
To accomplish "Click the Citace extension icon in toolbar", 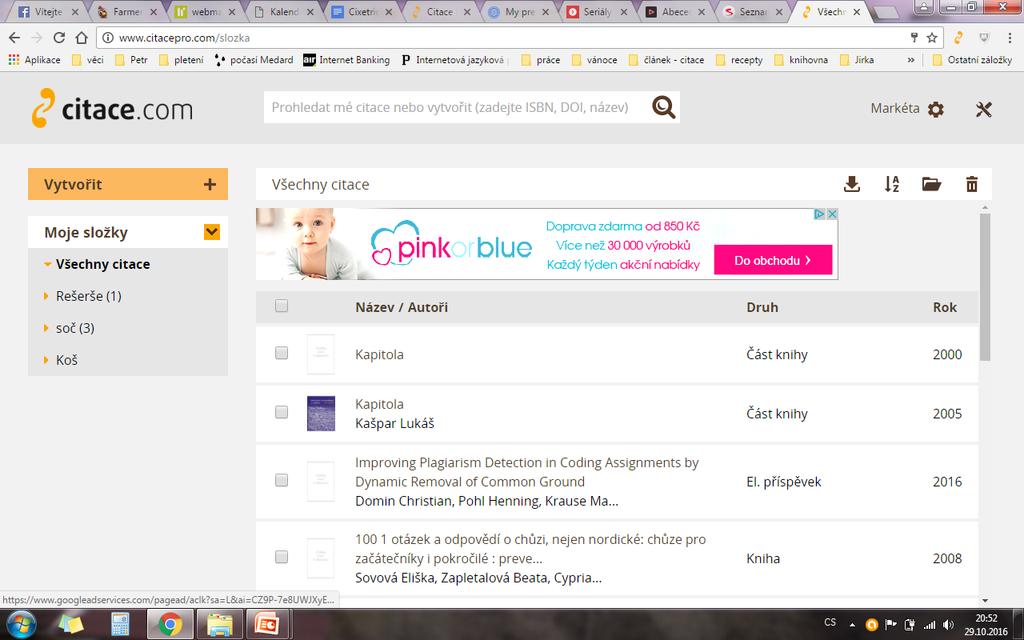I will 958,38.
